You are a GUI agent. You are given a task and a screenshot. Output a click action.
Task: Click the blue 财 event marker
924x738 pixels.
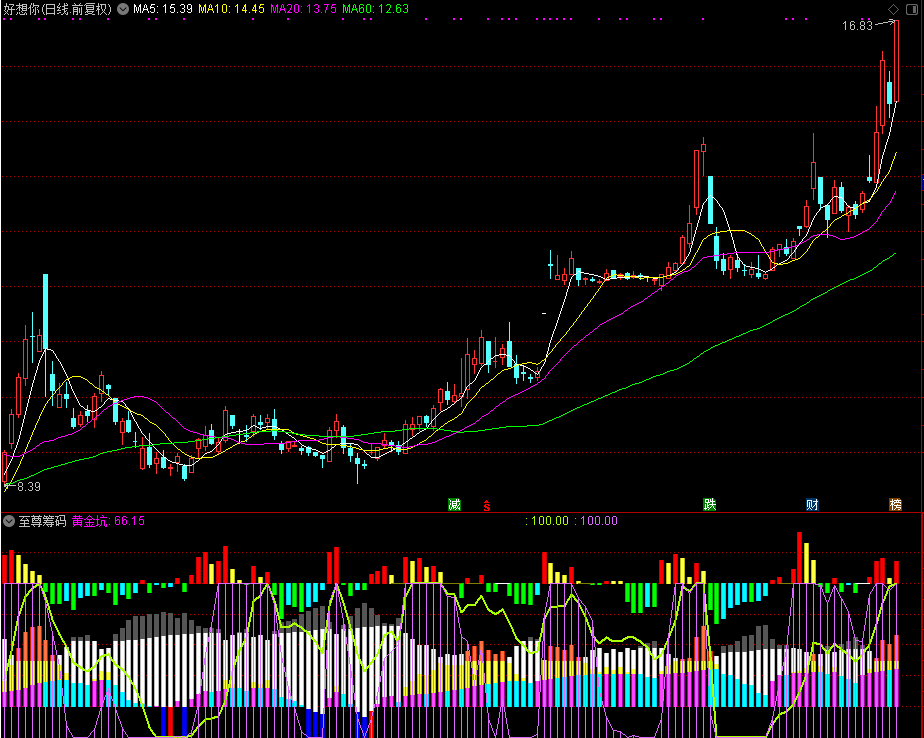point(812,504)
